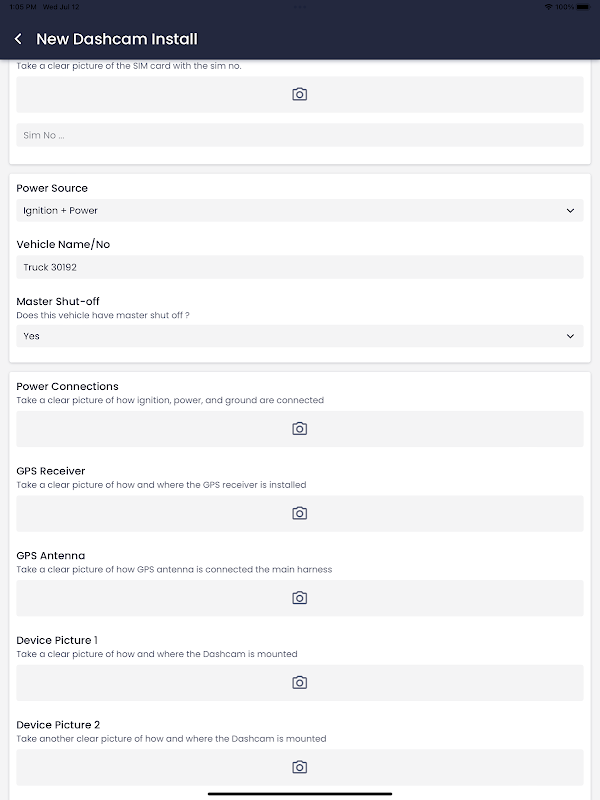
Task: Click the New Dashcam Install title
Action: pyautogui.click(x=117, y=39)
